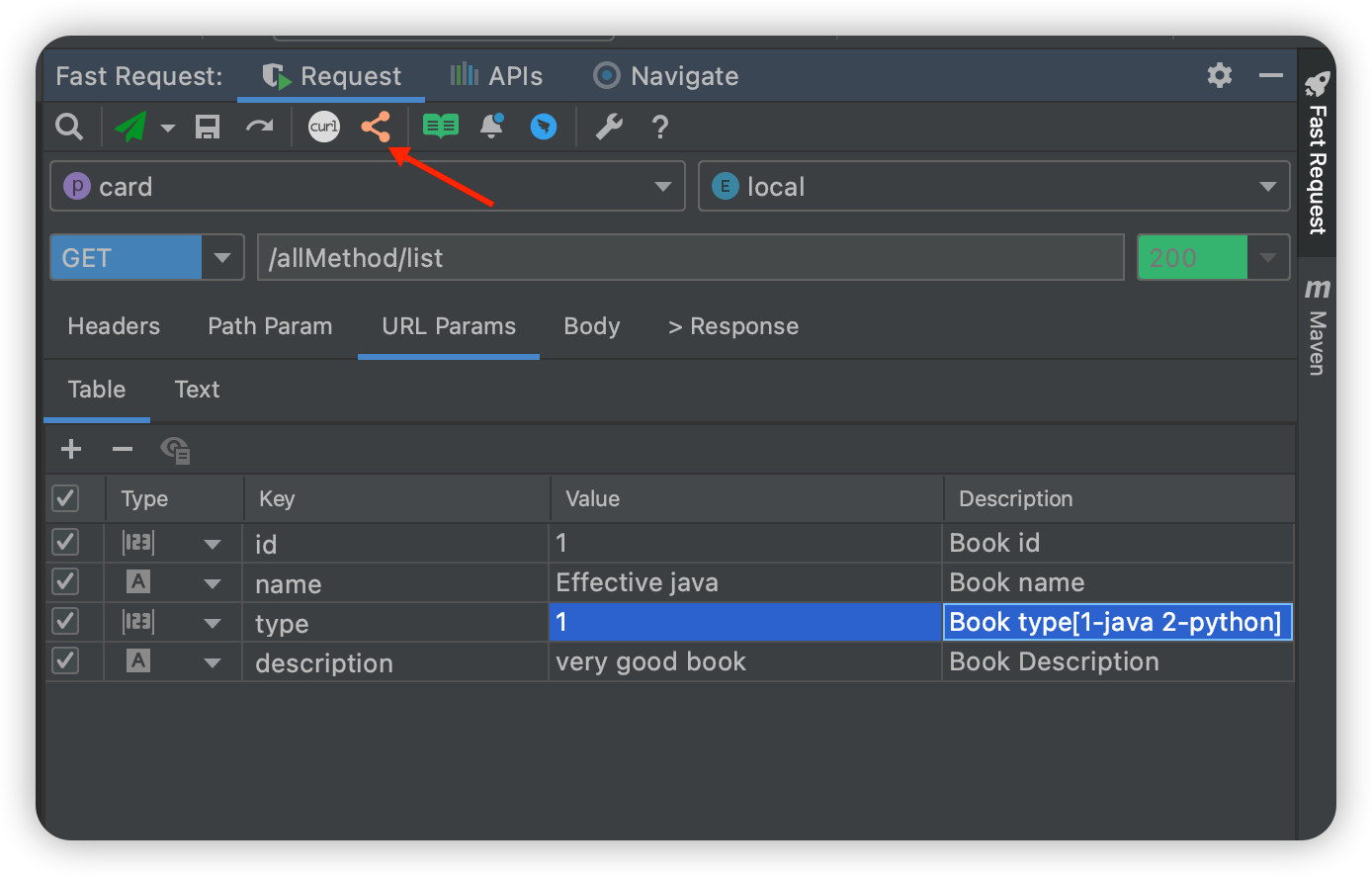
Task: Click the search magnifier icon
Action: coord(68,127)
